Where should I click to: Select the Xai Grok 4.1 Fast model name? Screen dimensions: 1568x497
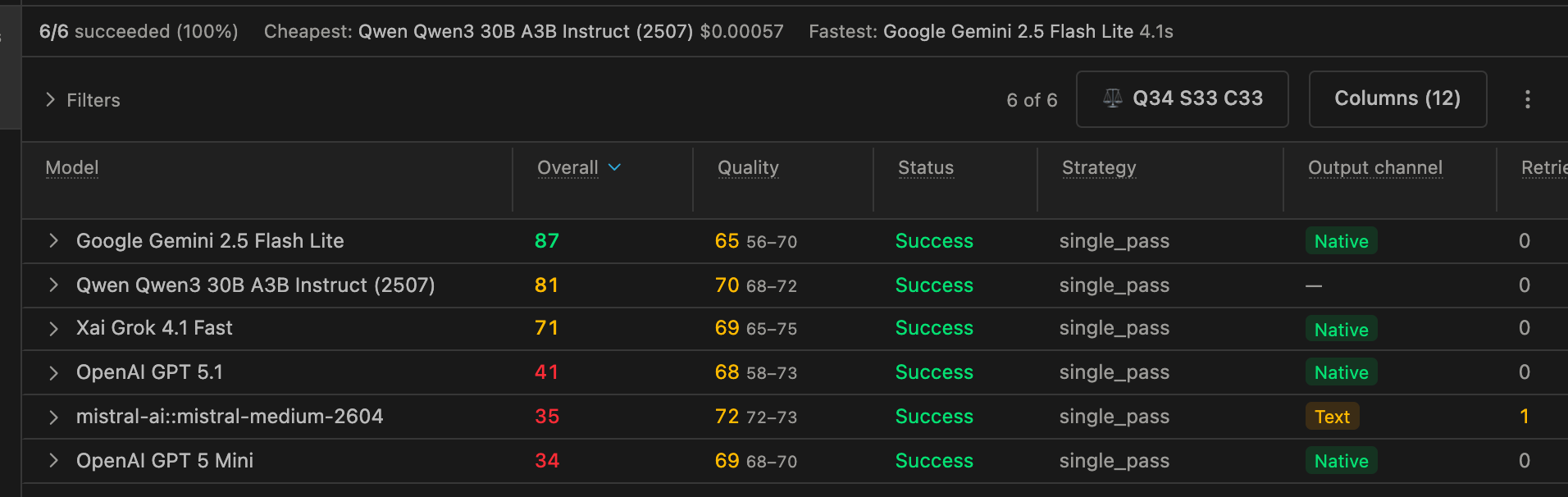pos(154,328)
